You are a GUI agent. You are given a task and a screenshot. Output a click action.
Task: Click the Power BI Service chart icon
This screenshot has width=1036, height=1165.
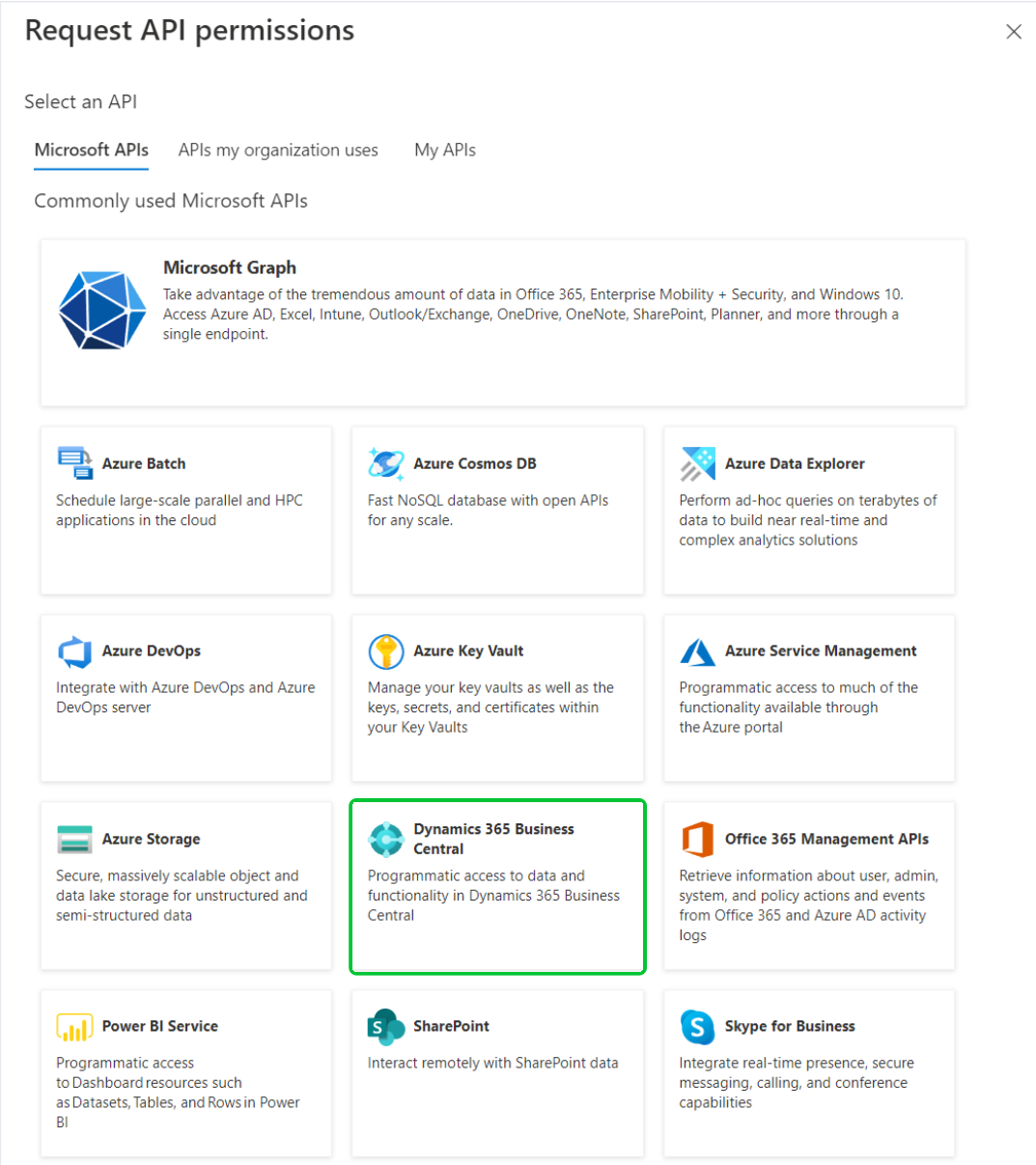pyautogui.click(x=74, y=1026)
